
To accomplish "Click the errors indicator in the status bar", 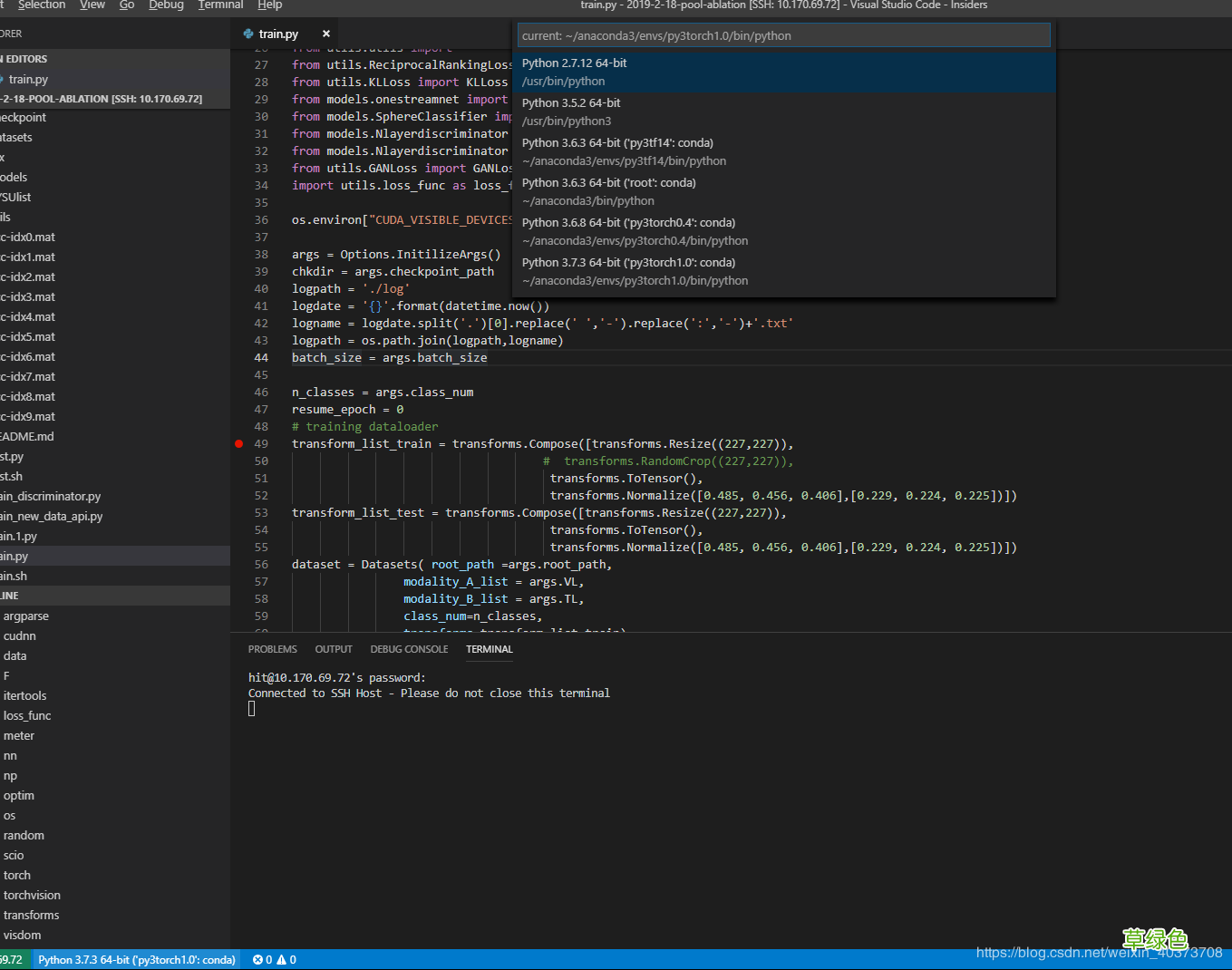I will pyautogui.click(x=261, y=959).
